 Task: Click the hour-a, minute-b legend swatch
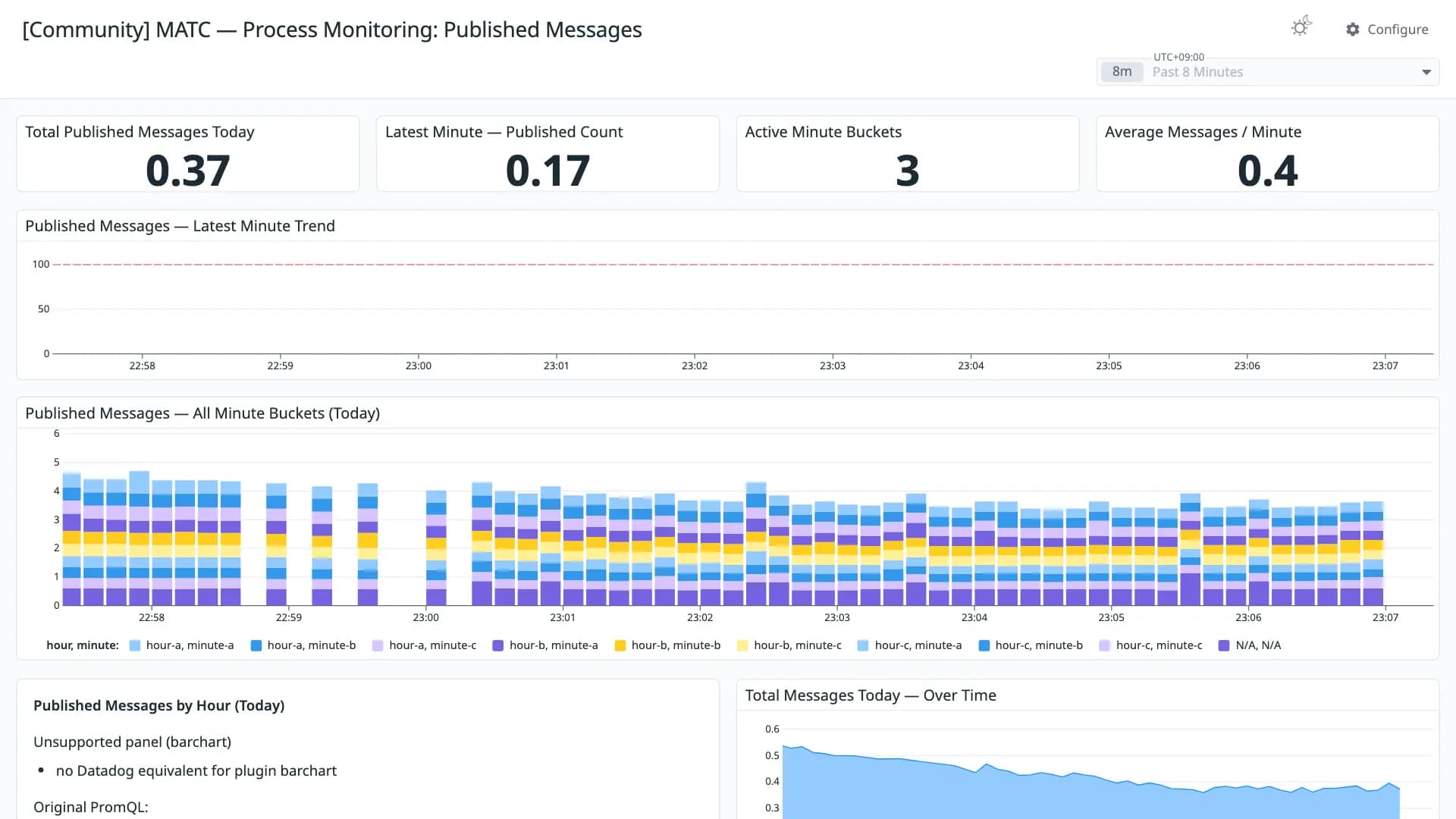click(256, 645)
